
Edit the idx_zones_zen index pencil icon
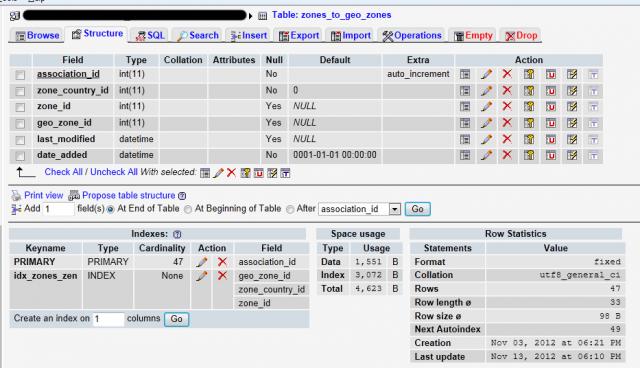click(x=202, y=276)
